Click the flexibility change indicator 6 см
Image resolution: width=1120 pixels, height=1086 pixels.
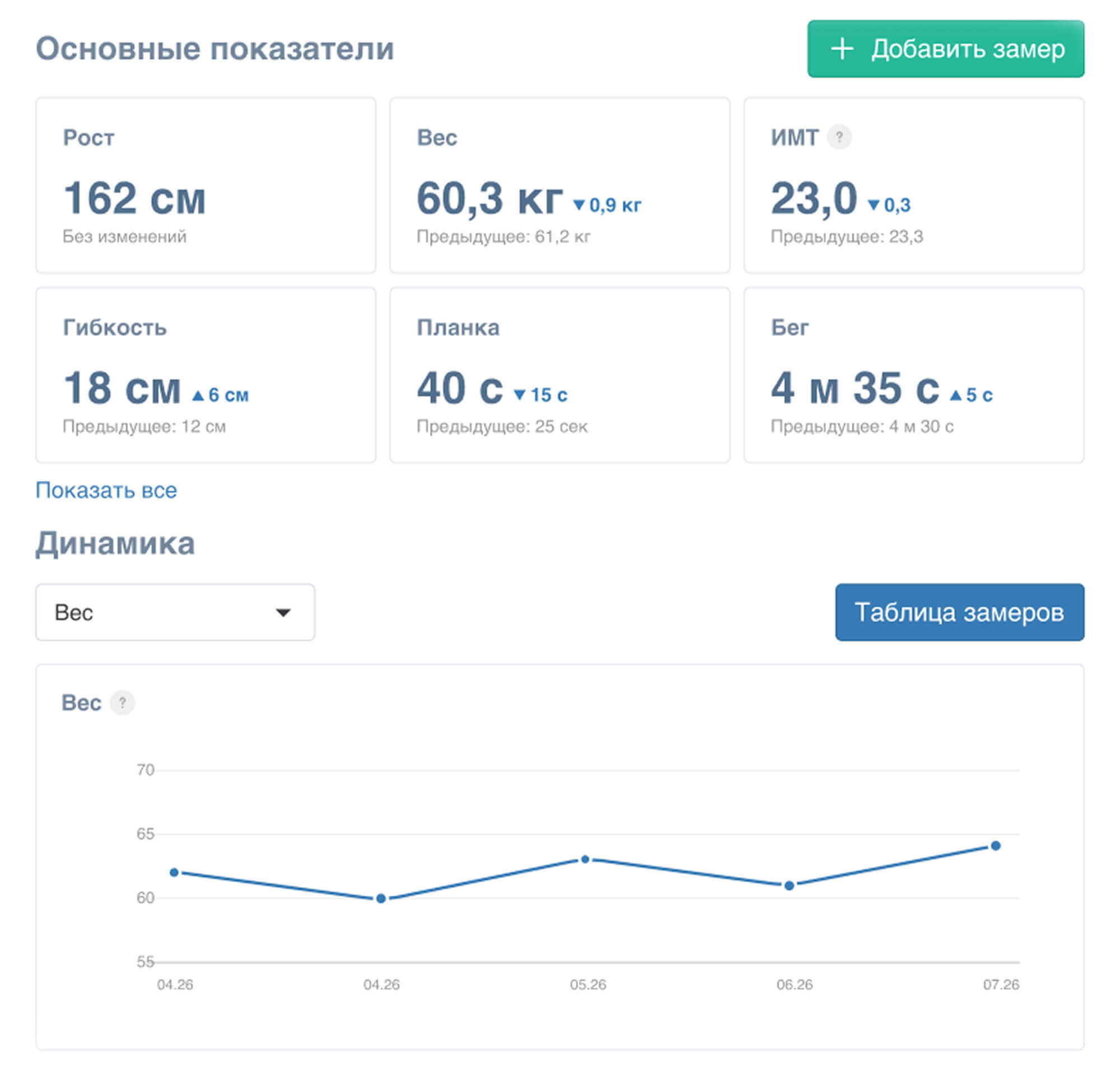pyautogui.click(x=220, y=394)
